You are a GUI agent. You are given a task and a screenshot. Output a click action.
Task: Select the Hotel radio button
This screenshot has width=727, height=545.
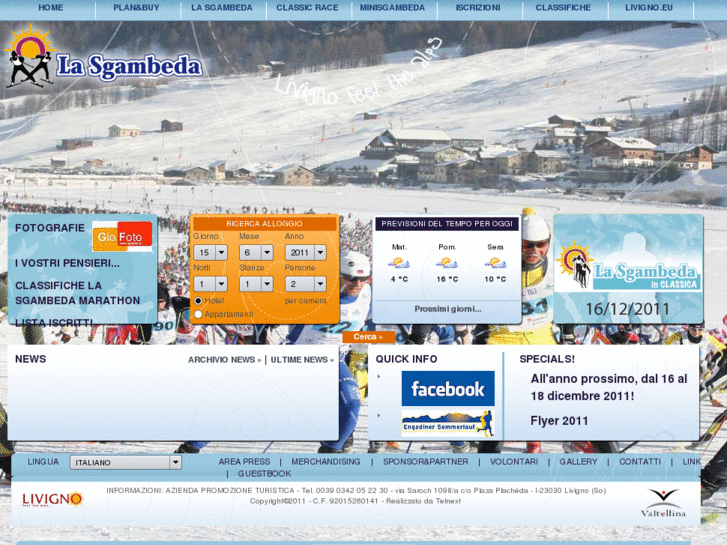[x=198, y=301]
